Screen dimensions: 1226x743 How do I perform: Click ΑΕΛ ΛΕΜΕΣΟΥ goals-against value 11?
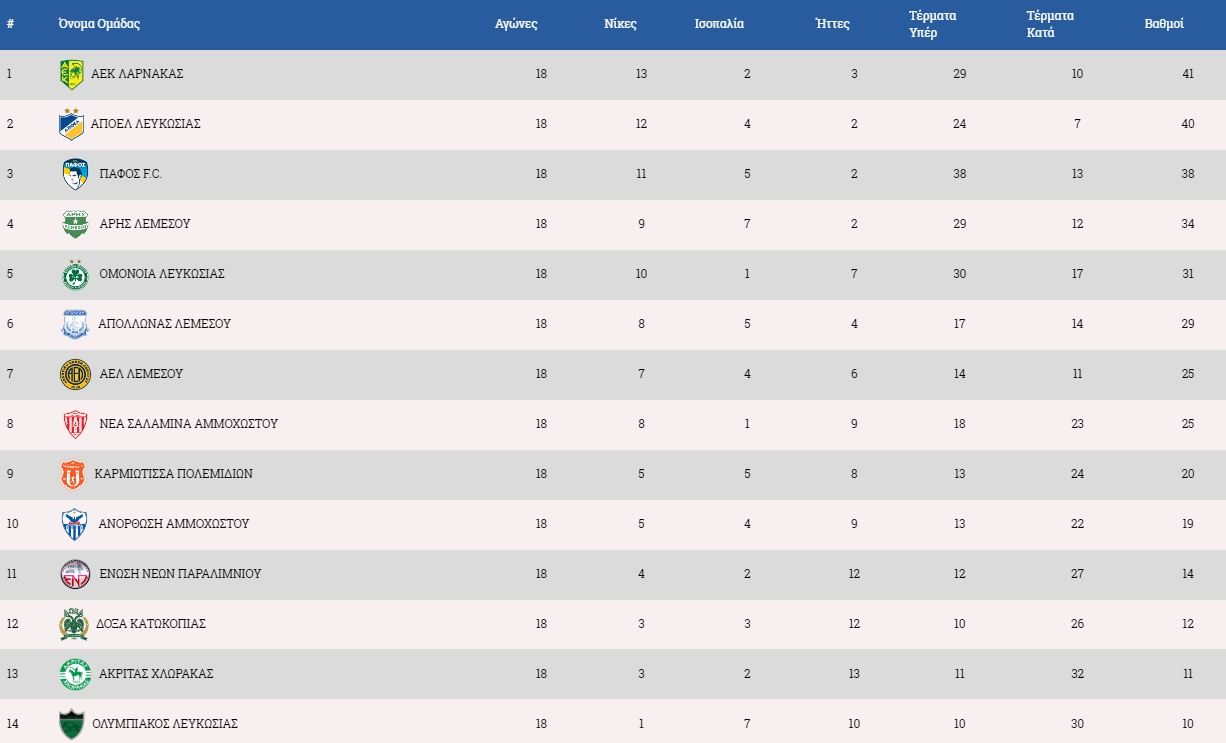pyautogui.click(x=1077, y=374)
